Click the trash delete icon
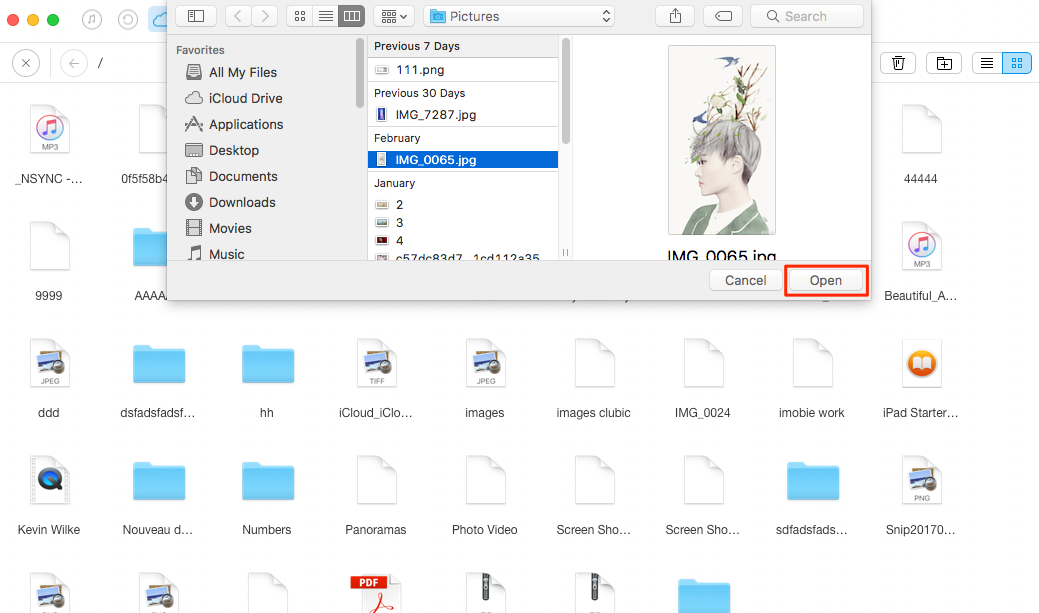Viewport: 1039px width, 613px height. point(898,63)
